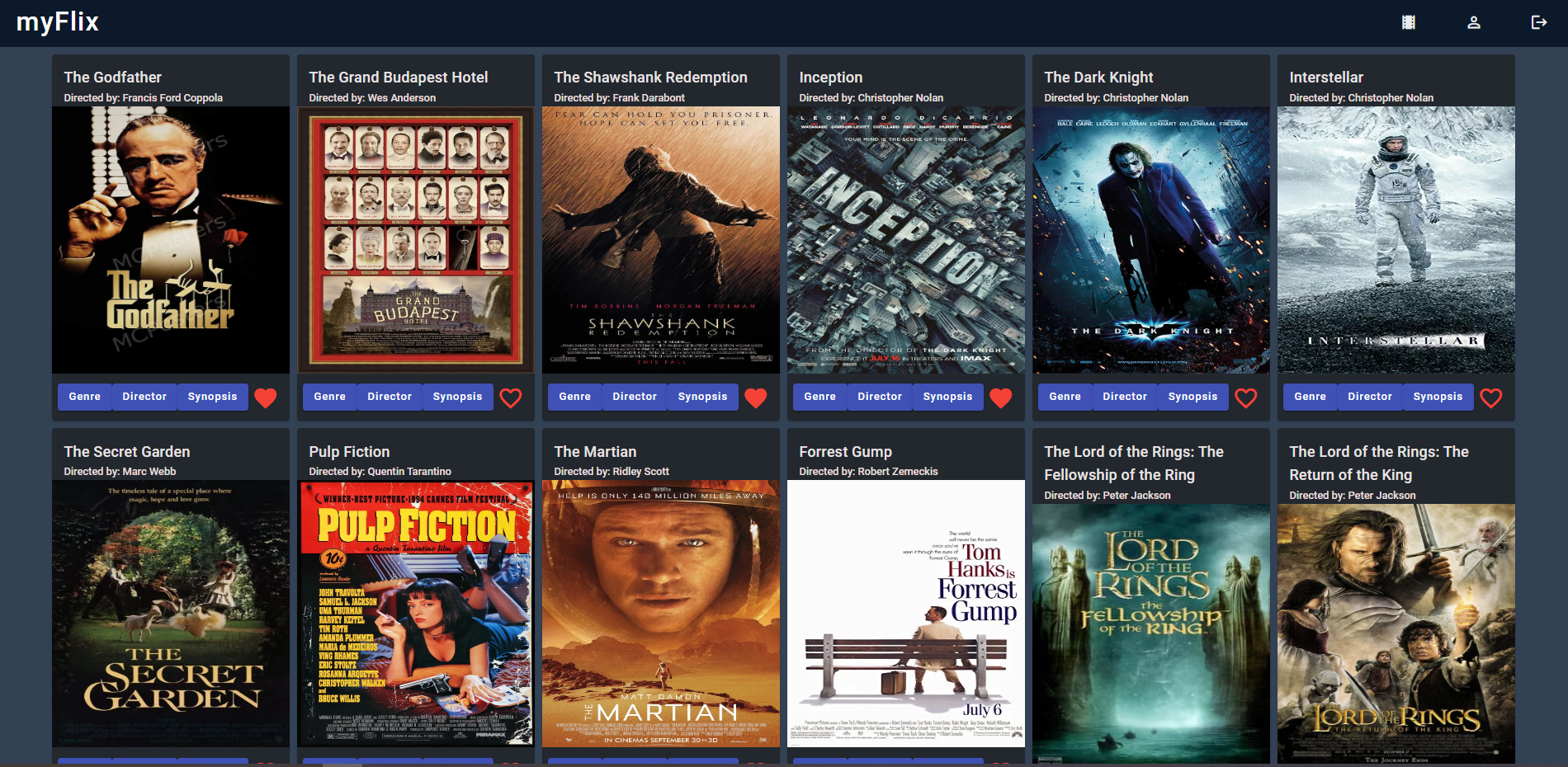This screenshot has height=767, width=1568.
Task: Click the myFlix logo
Action: point(58,22)
